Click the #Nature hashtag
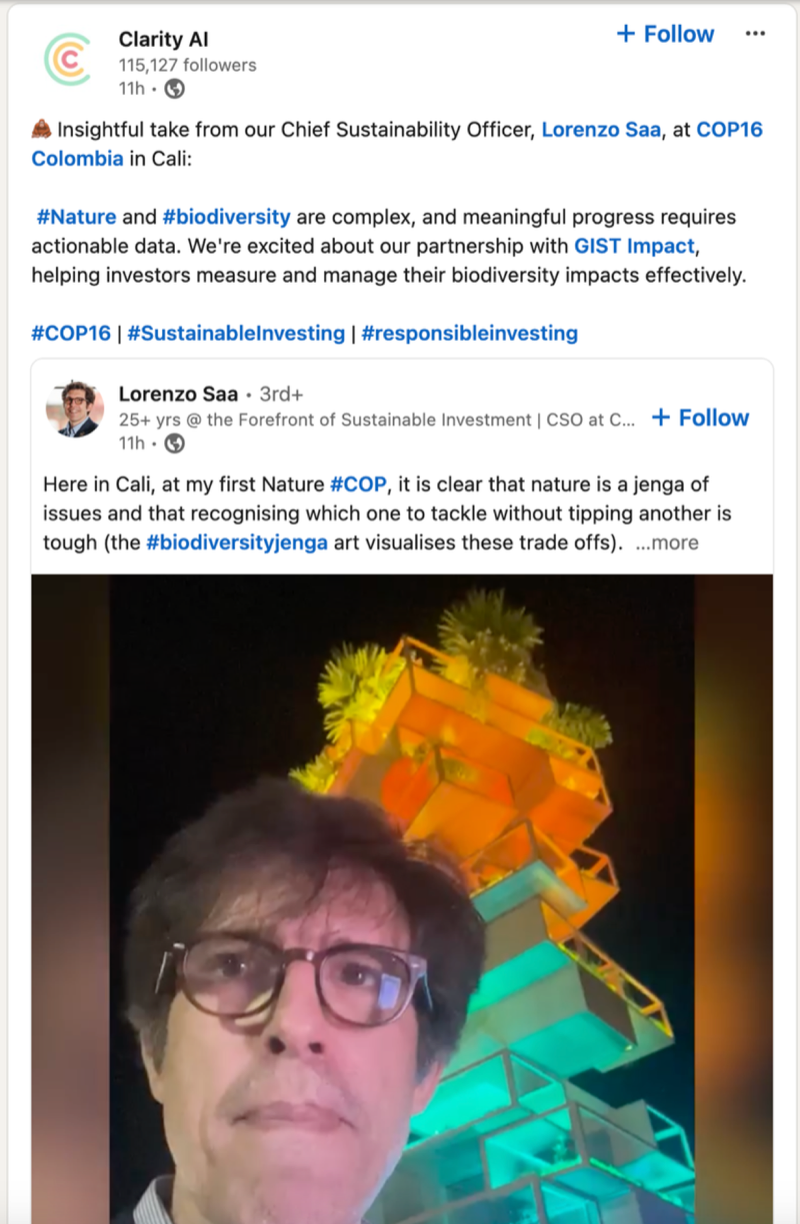 76,217
